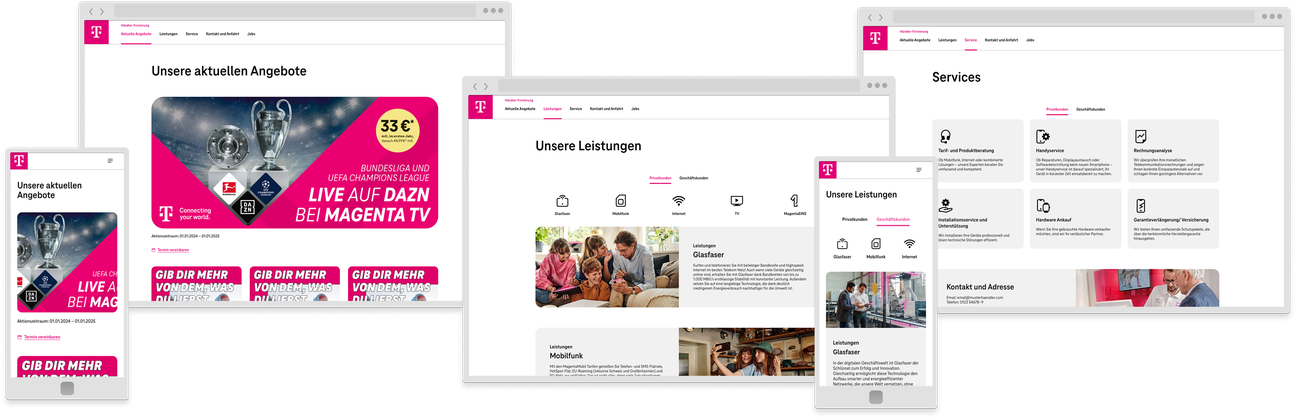Open hamburger menu in Angebote mobile view
The width and height of the screenshot is (1296, 418).
click(110, 161)
